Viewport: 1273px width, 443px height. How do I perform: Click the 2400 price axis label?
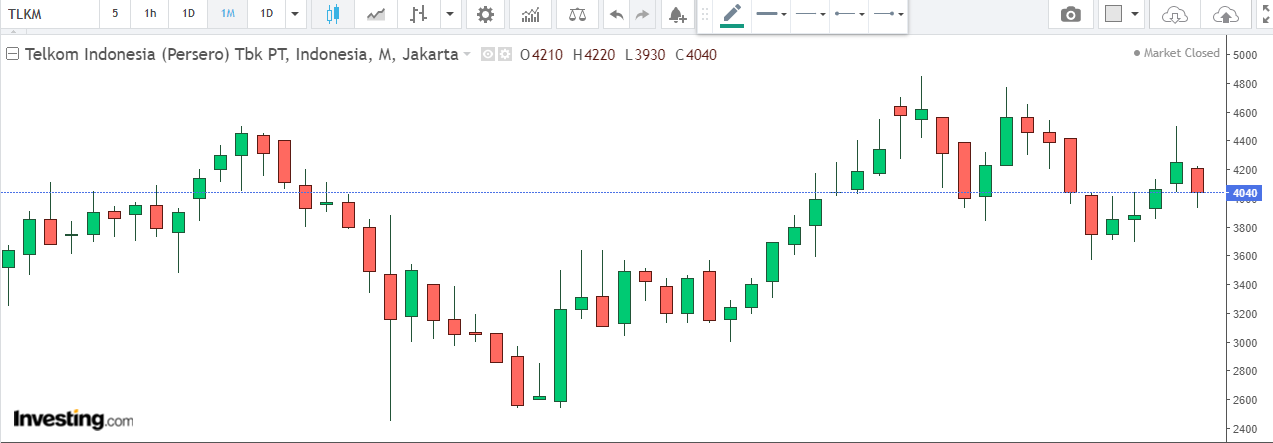[1247, 429]
